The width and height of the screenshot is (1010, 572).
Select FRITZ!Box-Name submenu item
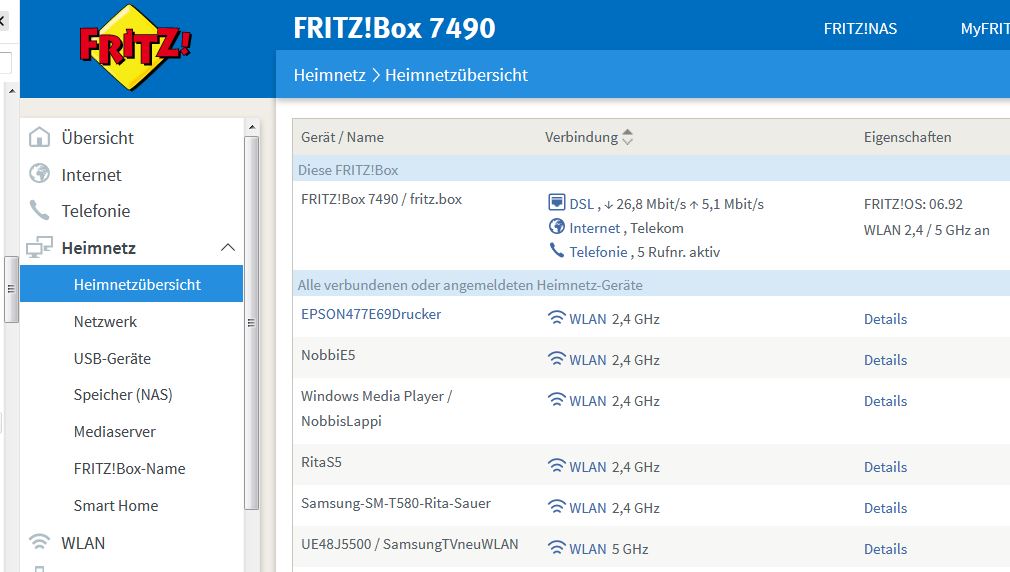click(131, 468)
